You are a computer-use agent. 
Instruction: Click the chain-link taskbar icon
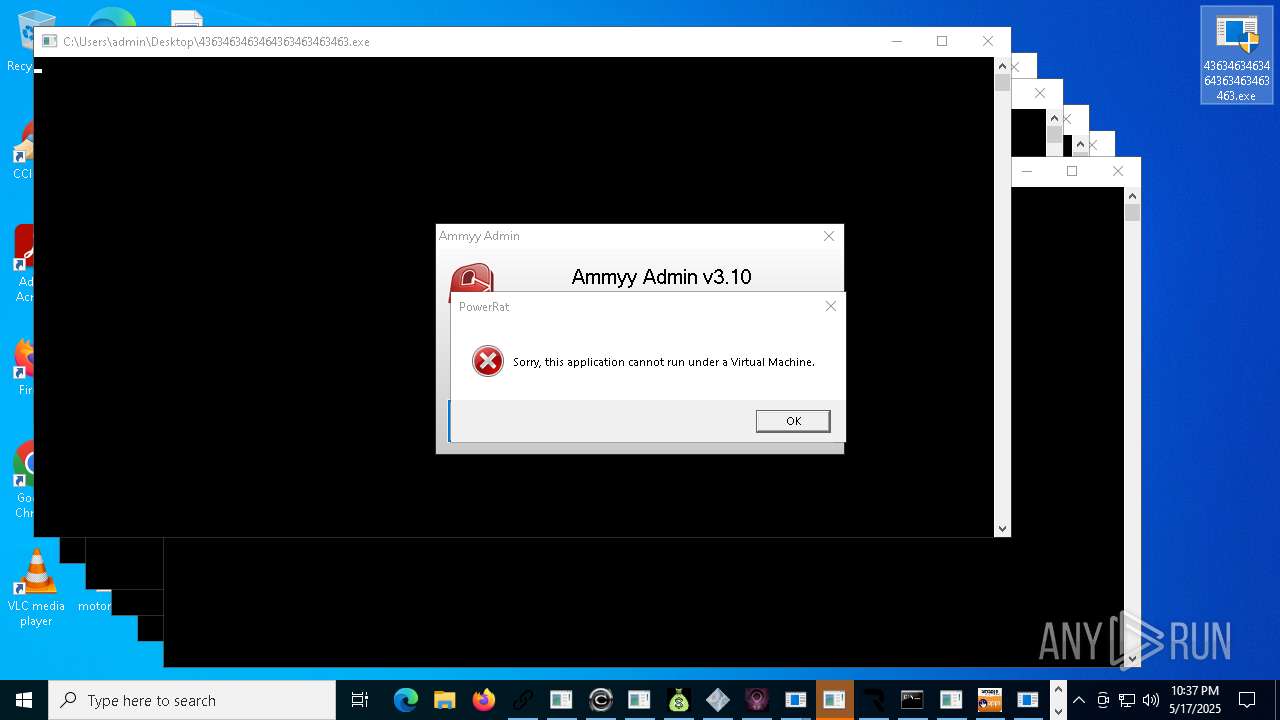tap(522, 700)
